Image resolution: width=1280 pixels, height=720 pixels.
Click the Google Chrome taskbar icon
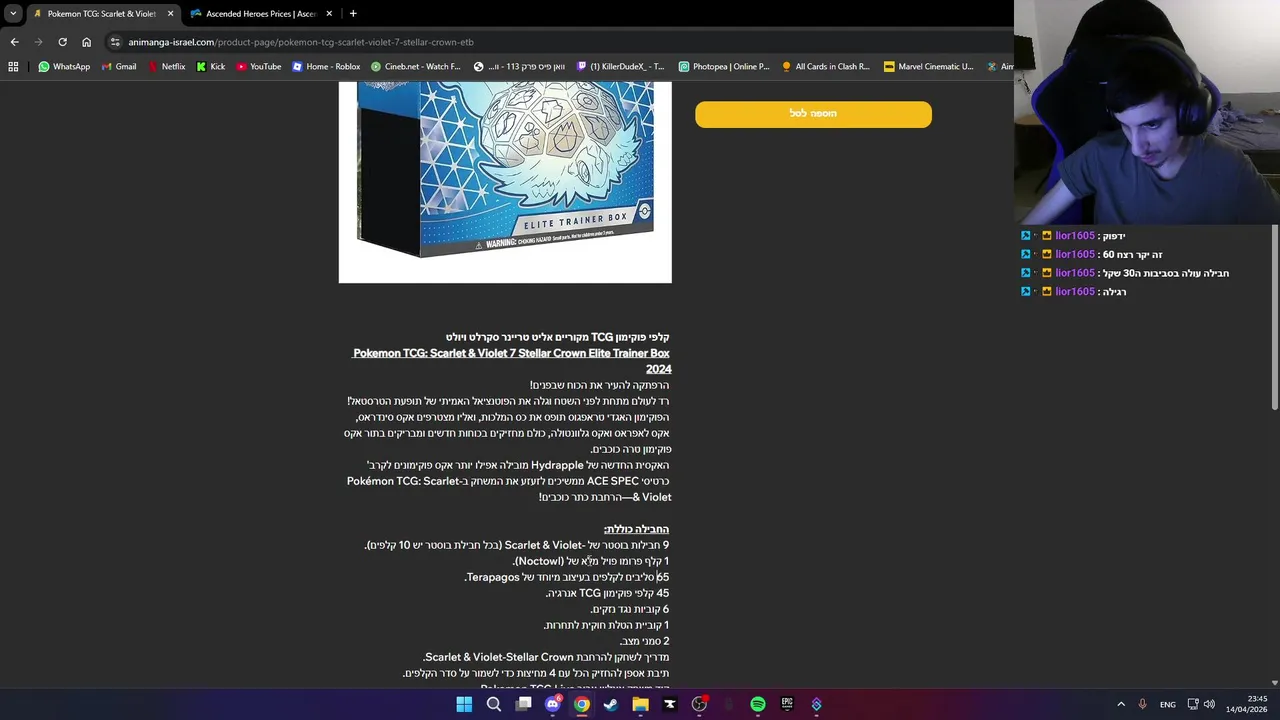coord(582,704)
